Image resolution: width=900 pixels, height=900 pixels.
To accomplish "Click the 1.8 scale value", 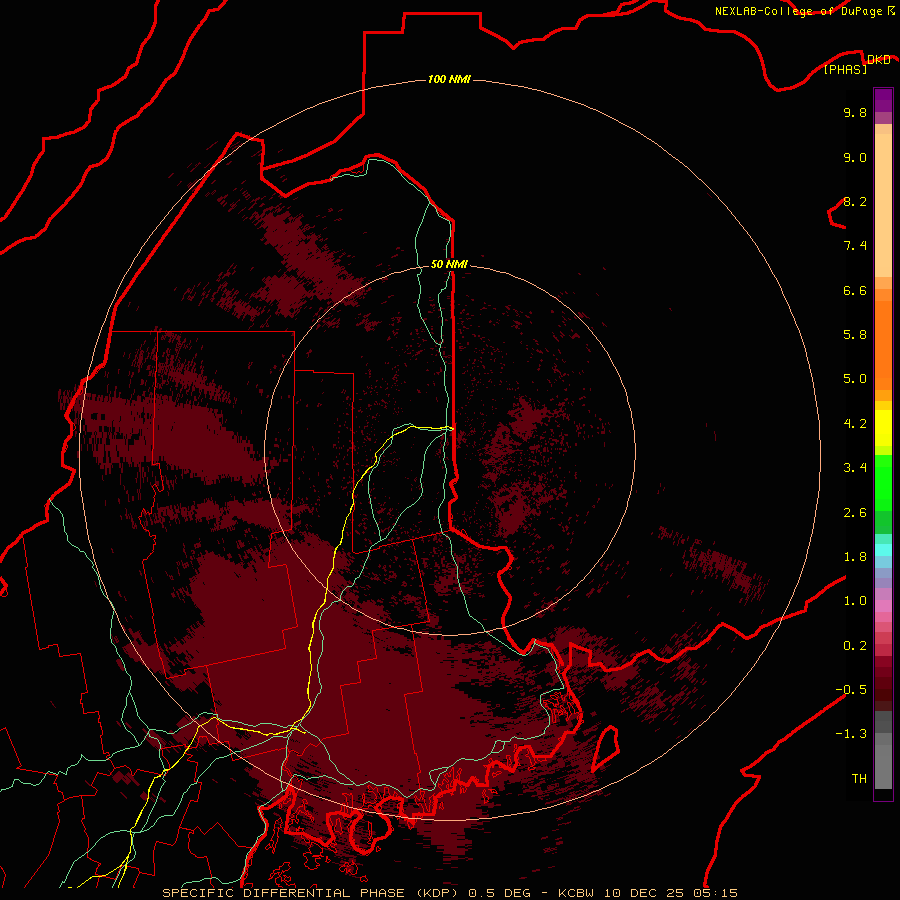I will pyautogui.click(x=855, y=557).
